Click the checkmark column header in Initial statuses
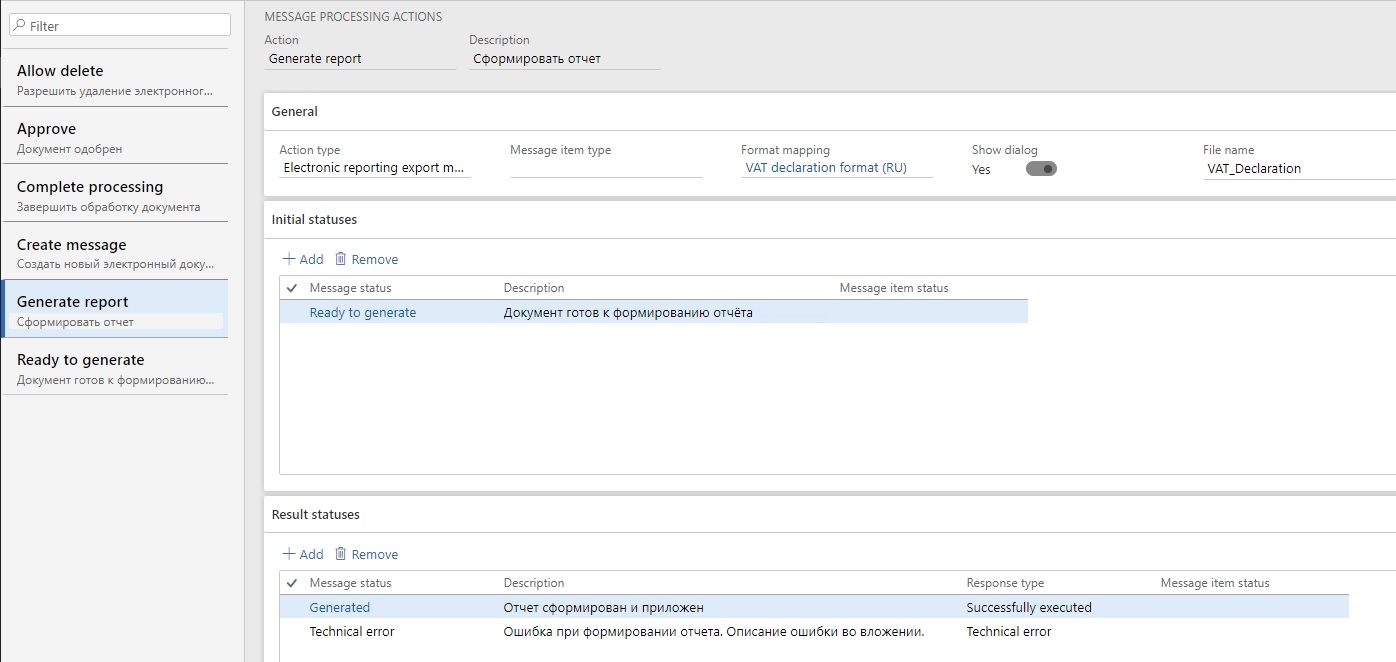Screen dimensions: 1396x662 tap(293, 287)
